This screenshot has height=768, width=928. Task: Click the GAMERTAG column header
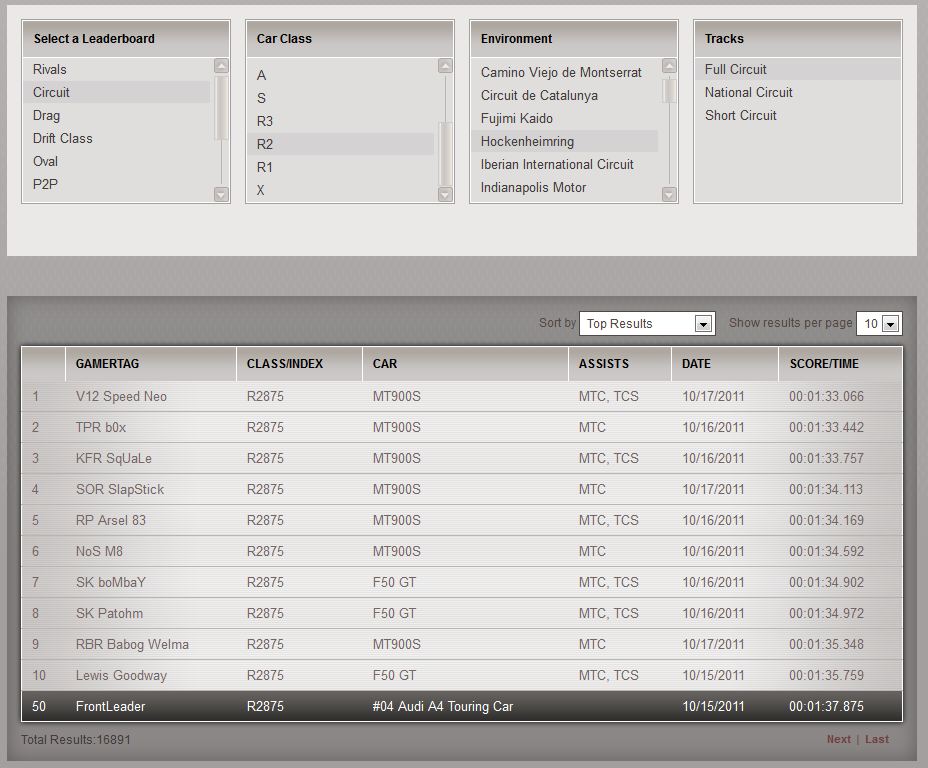pos(108,364)
